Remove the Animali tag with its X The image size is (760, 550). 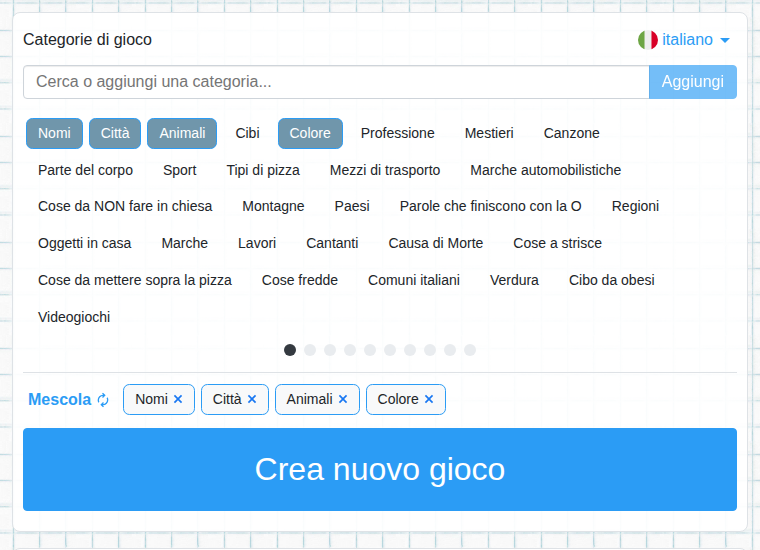pyautogui.click(x=343, y=399)
